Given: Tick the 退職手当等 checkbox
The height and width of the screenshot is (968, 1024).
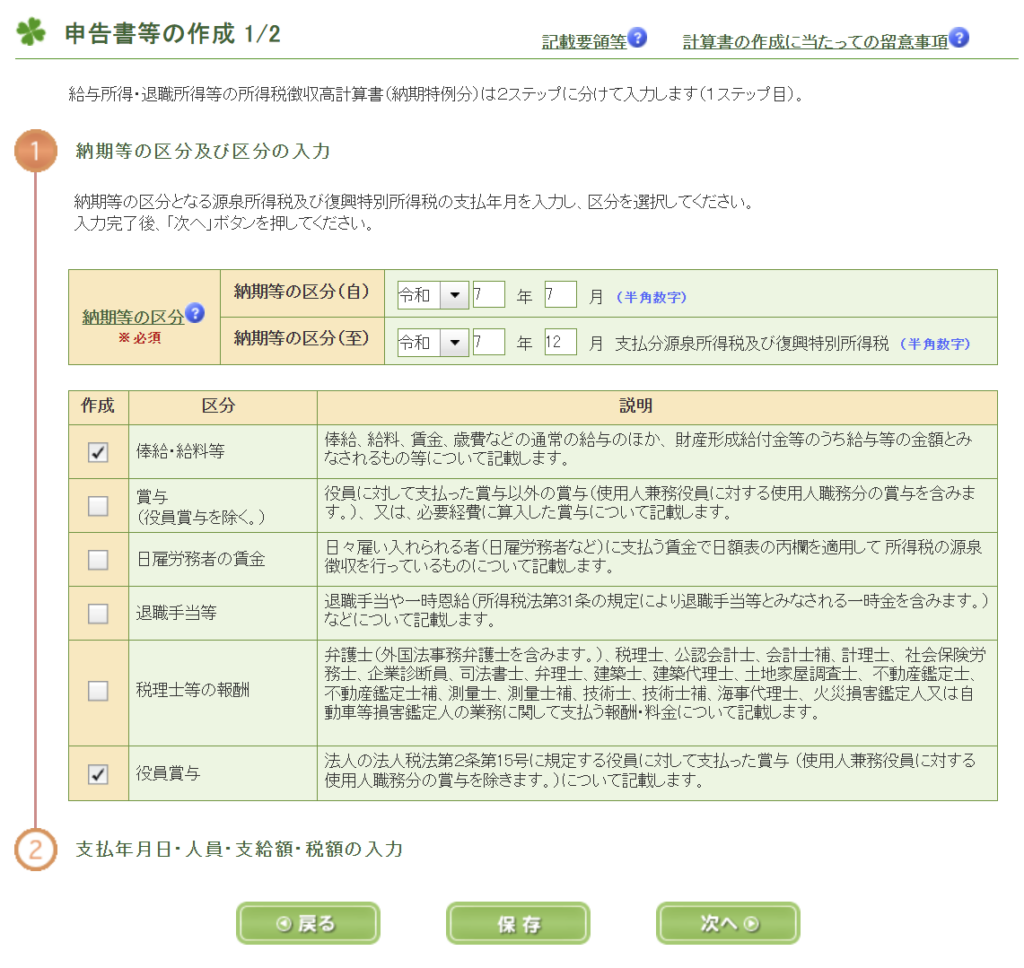Looking at the screenshot, I should (98, 614).
